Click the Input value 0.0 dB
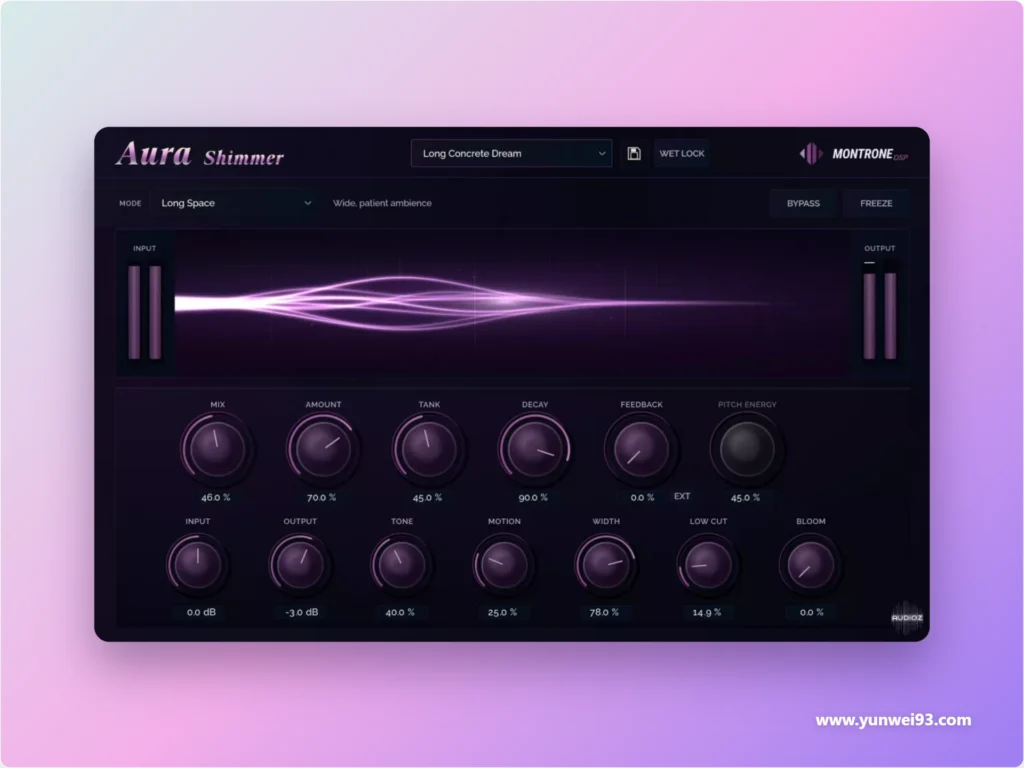This screenshot has height=768, width=1024. click(x=201, y=612)
